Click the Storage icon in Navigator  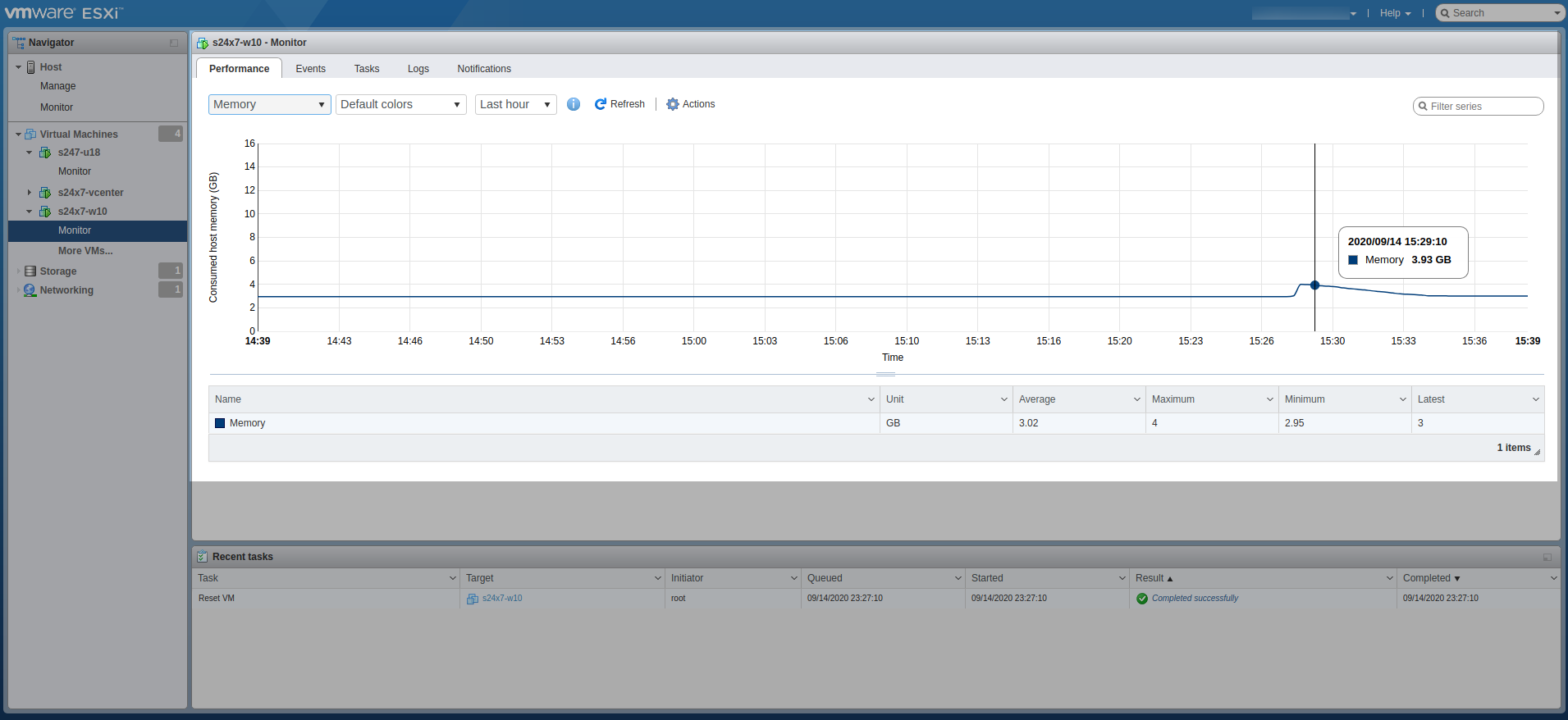pyautogui.click(x=30, y=271)
